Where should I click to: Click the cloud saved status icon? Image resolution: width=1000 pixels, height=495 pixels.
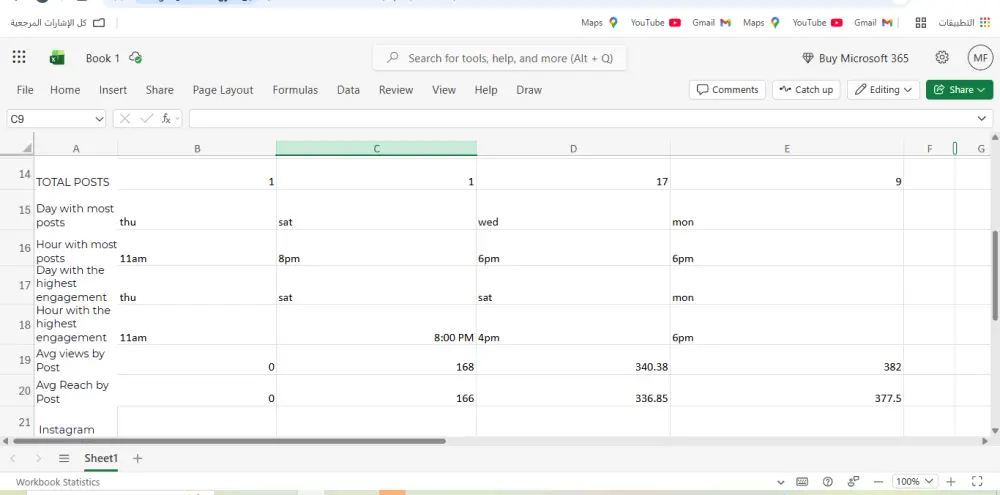click(x=135, y=57)
